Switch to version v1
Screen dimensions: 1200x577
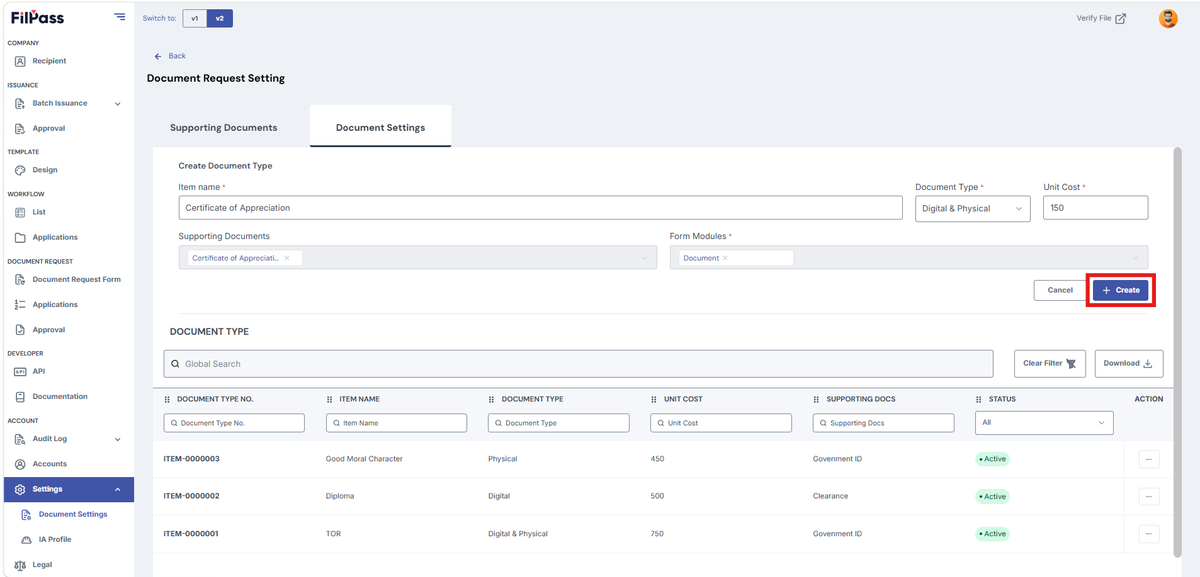coord(195,18)
